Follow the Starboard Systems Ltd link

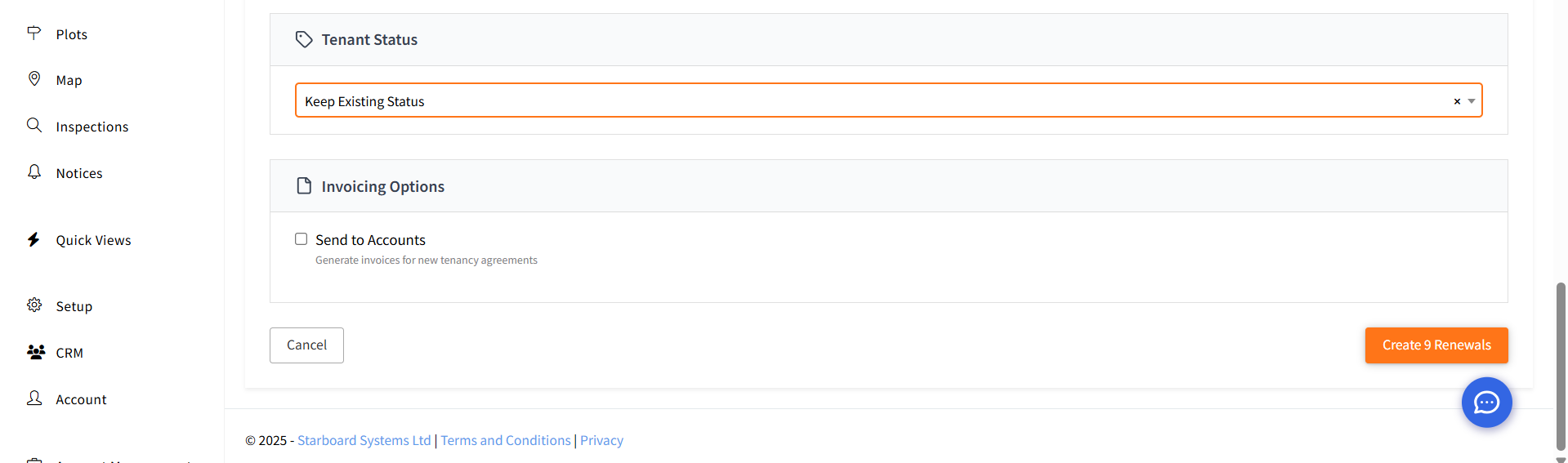364,440
